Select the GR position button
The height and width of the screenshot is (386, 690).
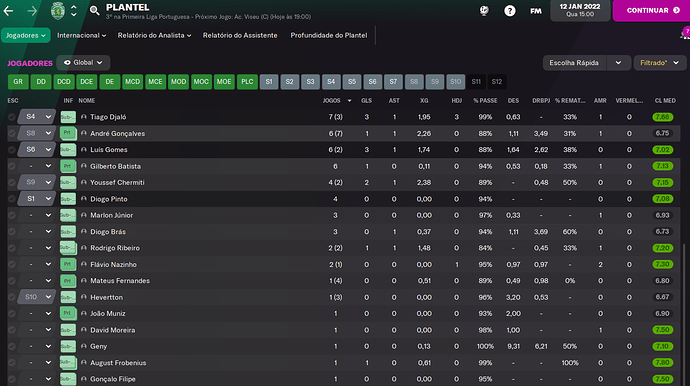18,82
